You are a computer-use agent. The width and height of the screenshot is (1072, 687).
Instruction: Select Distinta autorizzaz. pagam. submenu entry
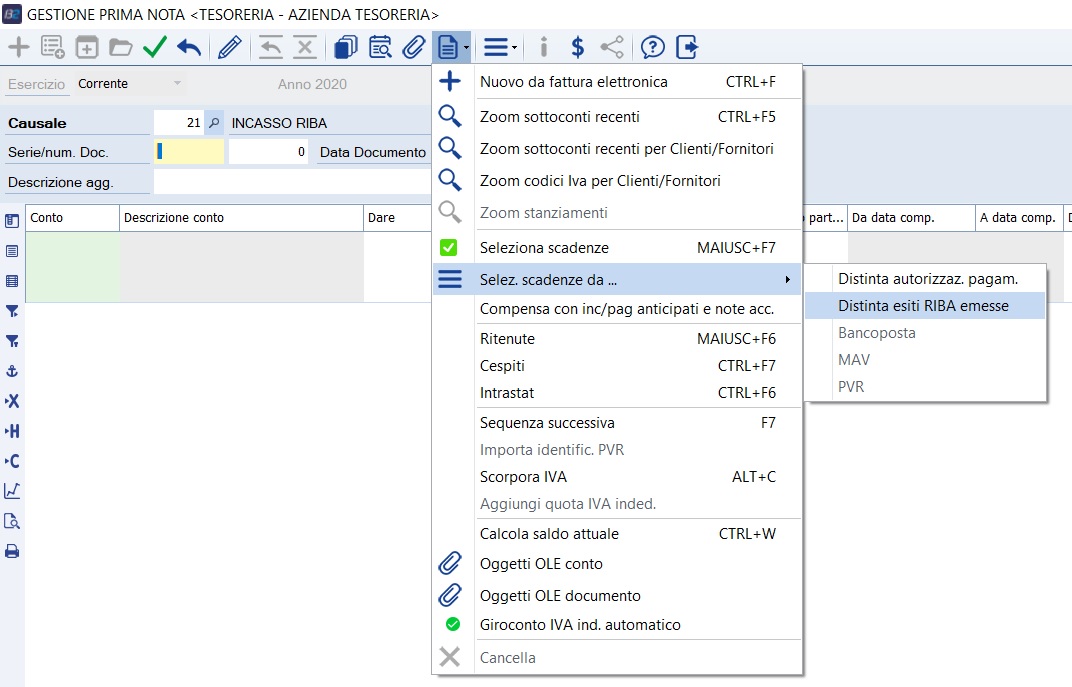927,279
